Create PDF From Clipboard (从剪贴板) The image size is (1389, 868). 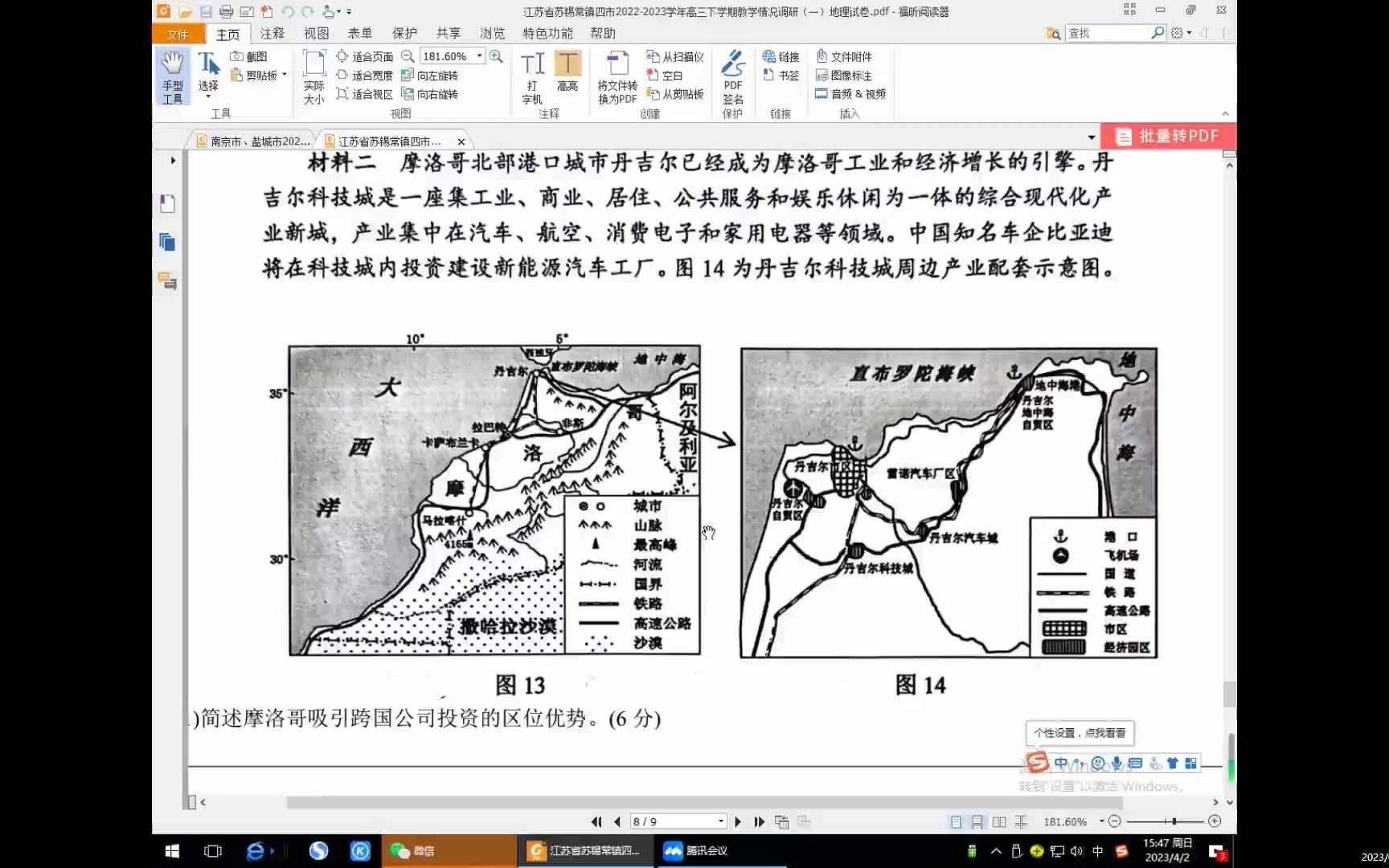[675, 94]
